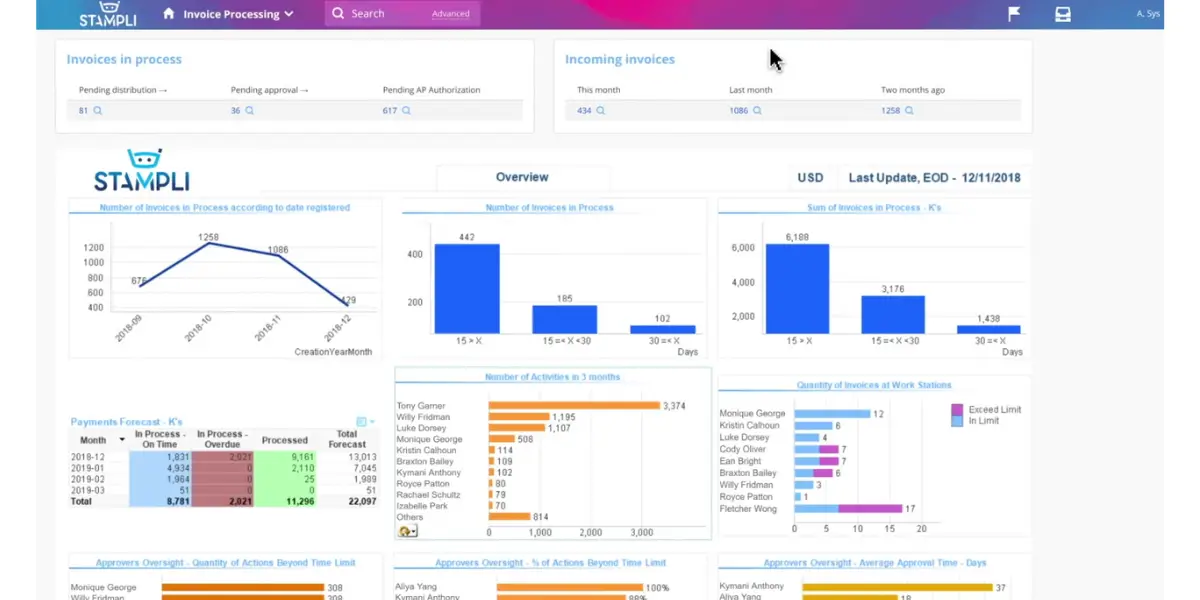Click the home icon beside Invoice Processing
The width and height of the screenshot is (1200, 600).
[x=168, y=14]
